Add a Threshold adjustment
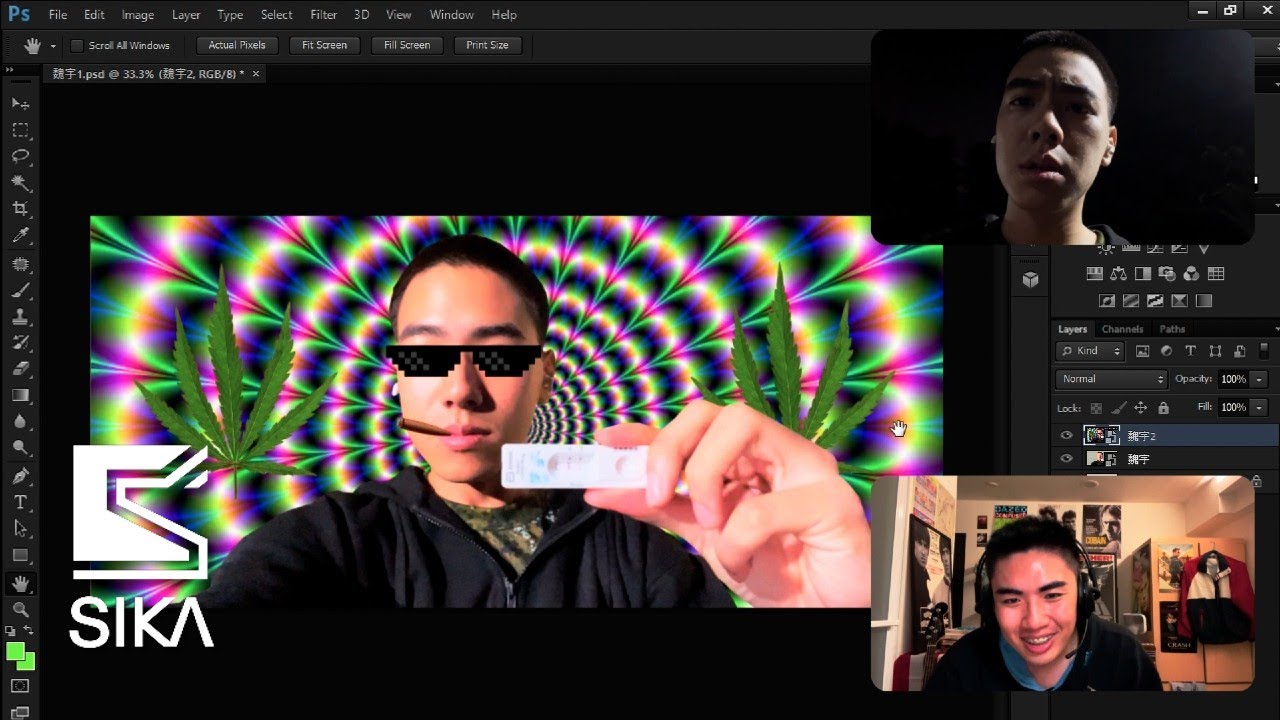The height and width of the screenshot is (720, 1280). coord(1155,300)
